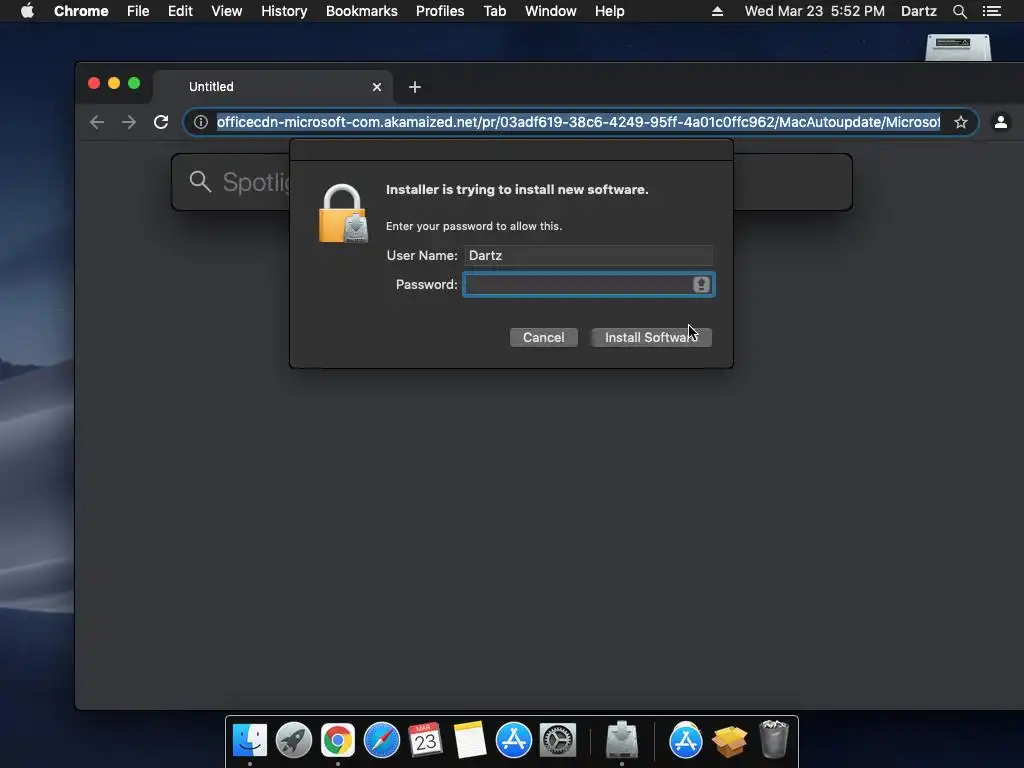Open Safari from the Dock
The width and height of the screenshot is (1024, 768).
[x=381, y=741]
